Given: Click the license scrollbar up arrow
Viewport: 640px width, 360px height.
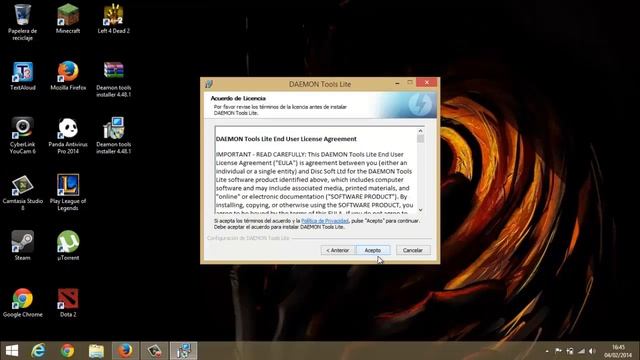Looking at the screenshot, I should pyautogui.click(x=420, y=131).
